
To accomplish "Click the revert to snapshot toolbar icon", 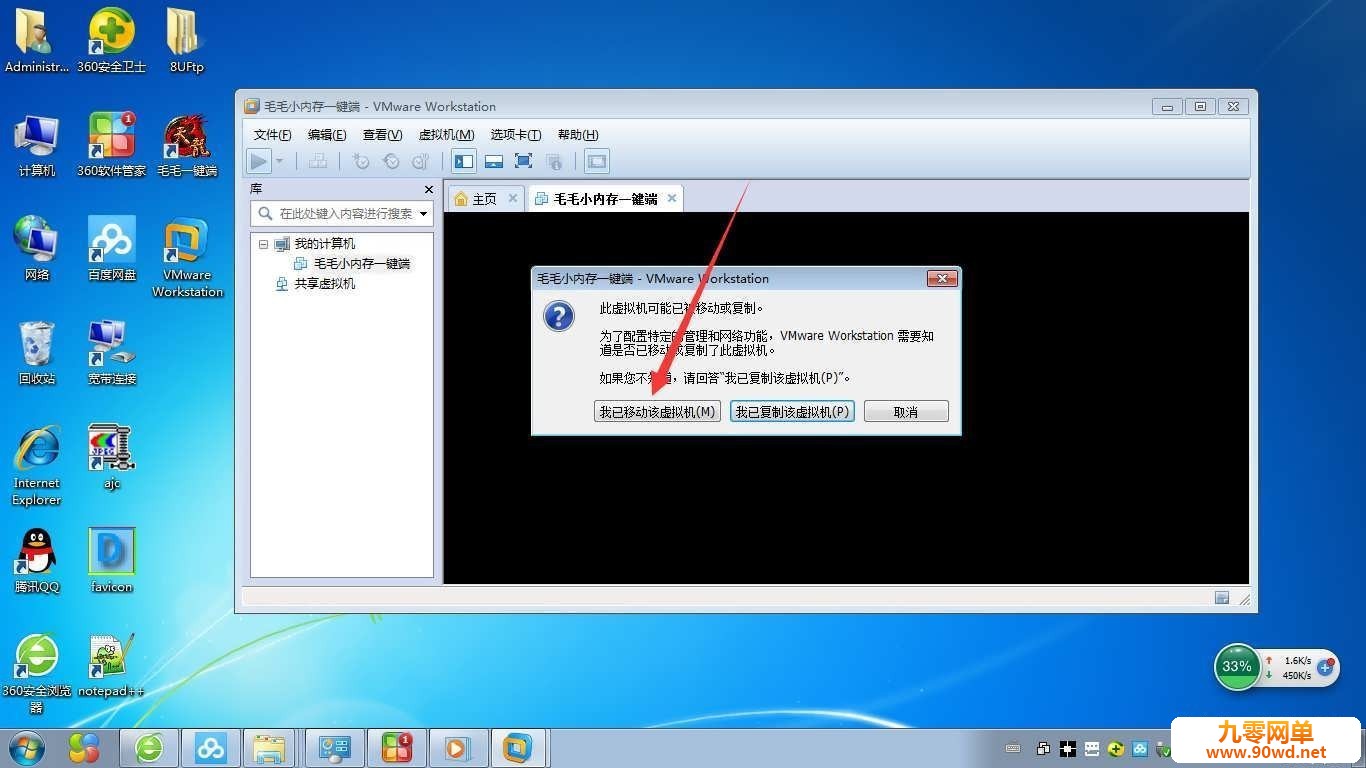I will [x=391, y=161].
